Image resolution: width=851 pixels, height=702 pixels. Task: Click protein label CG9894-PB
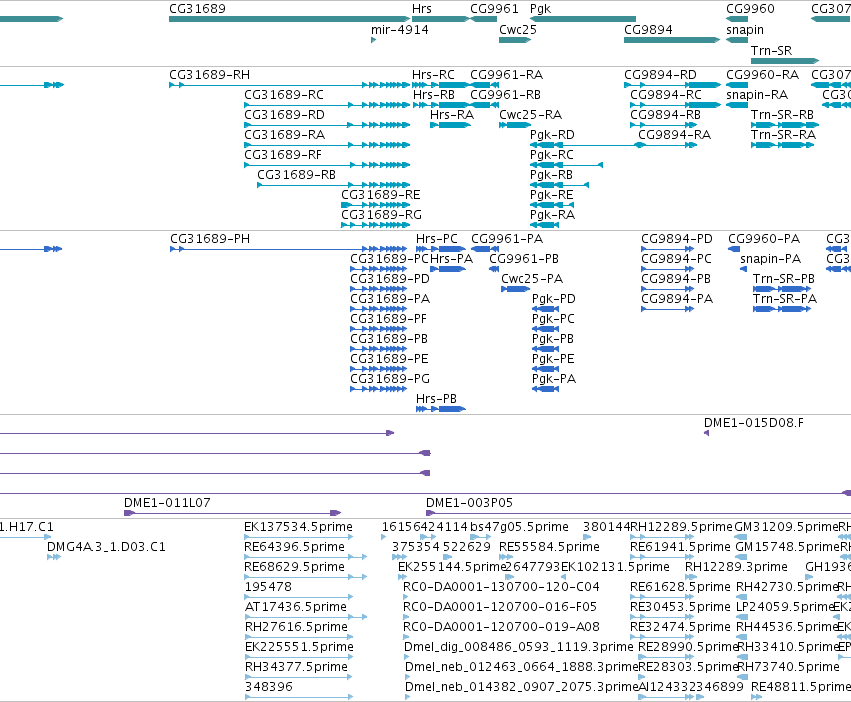click(x=676, y=279)
